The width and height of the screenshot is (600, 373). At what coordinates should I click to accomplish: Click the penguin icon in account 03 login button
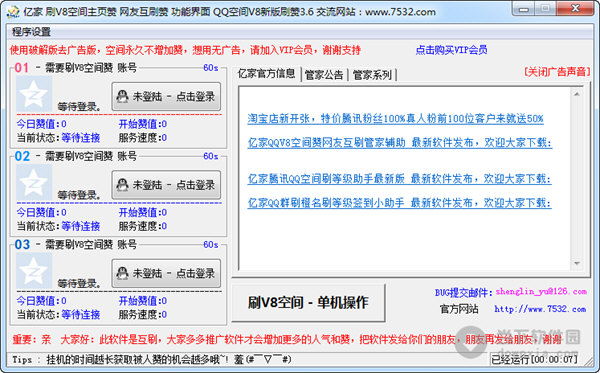point(122,273)
